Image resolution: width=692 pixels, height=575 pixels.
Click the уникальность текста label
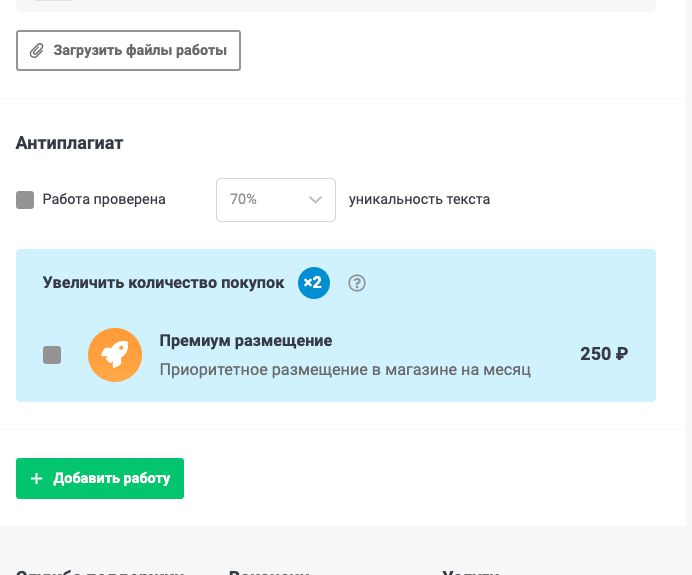click(x=419, y=199)
